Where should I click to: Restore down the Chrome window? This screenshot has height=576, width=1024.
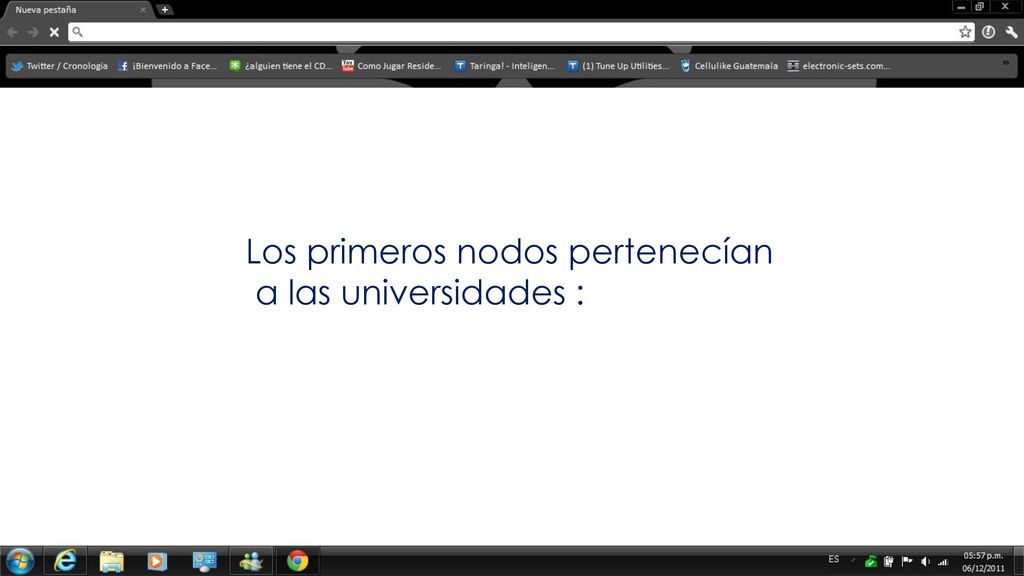(979, 7)
